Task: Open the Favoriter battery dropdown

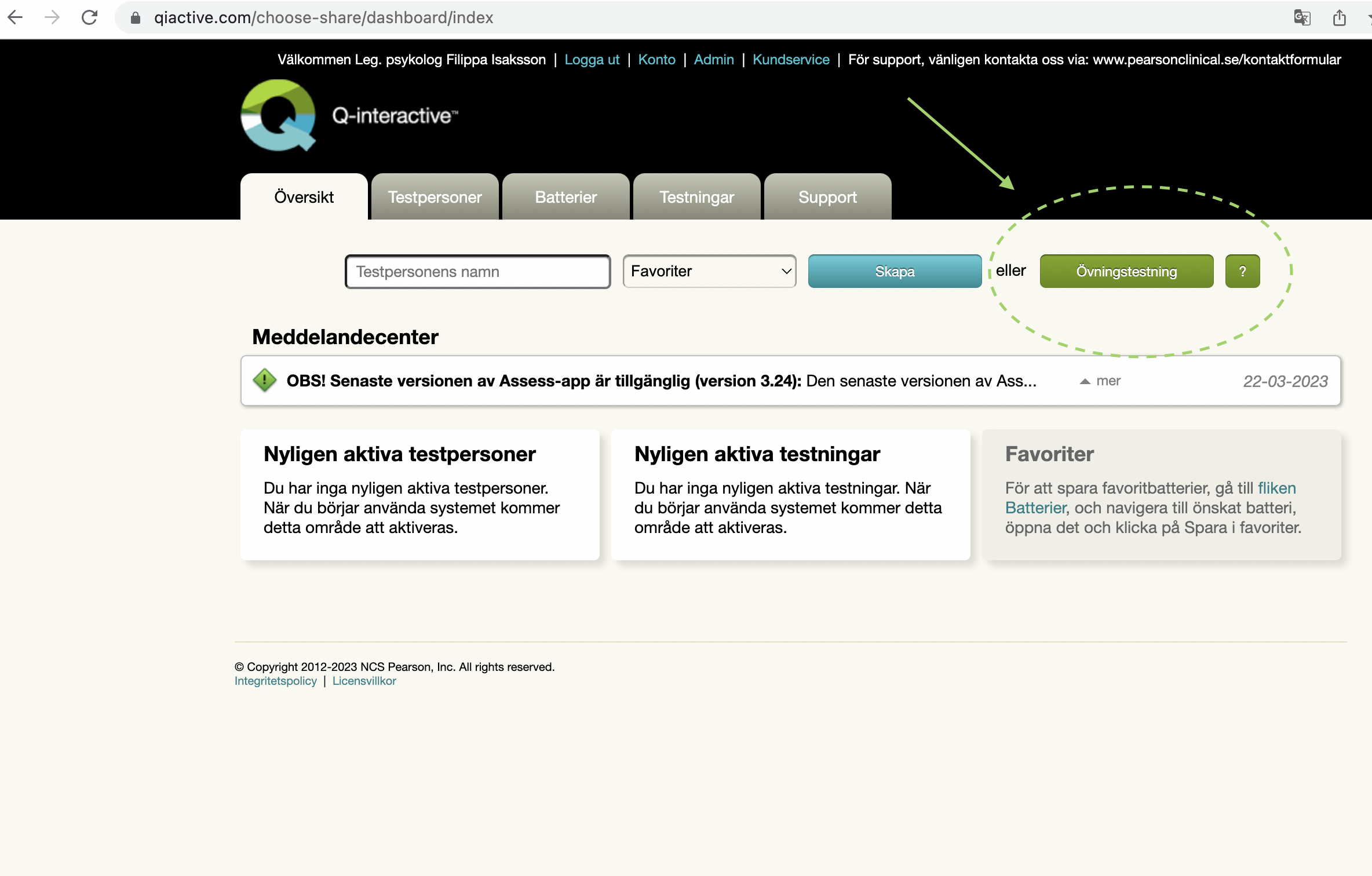Action: [709, 271]
